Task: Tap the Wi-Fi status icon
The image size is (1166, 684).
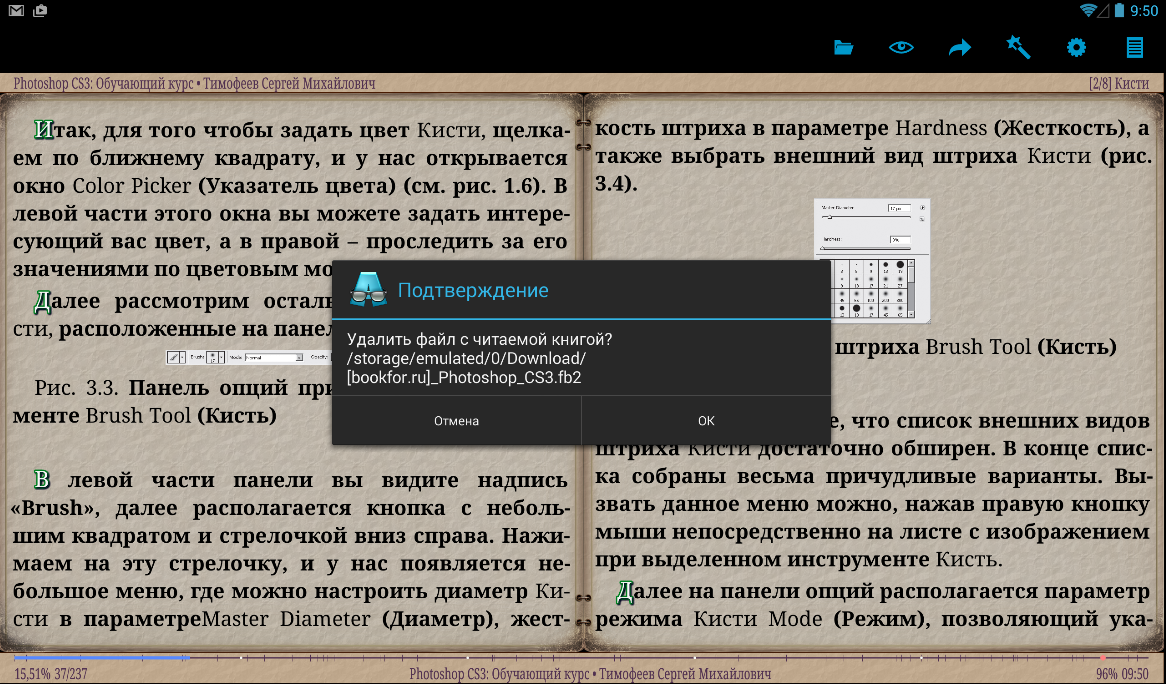Action: point(1088,11)
